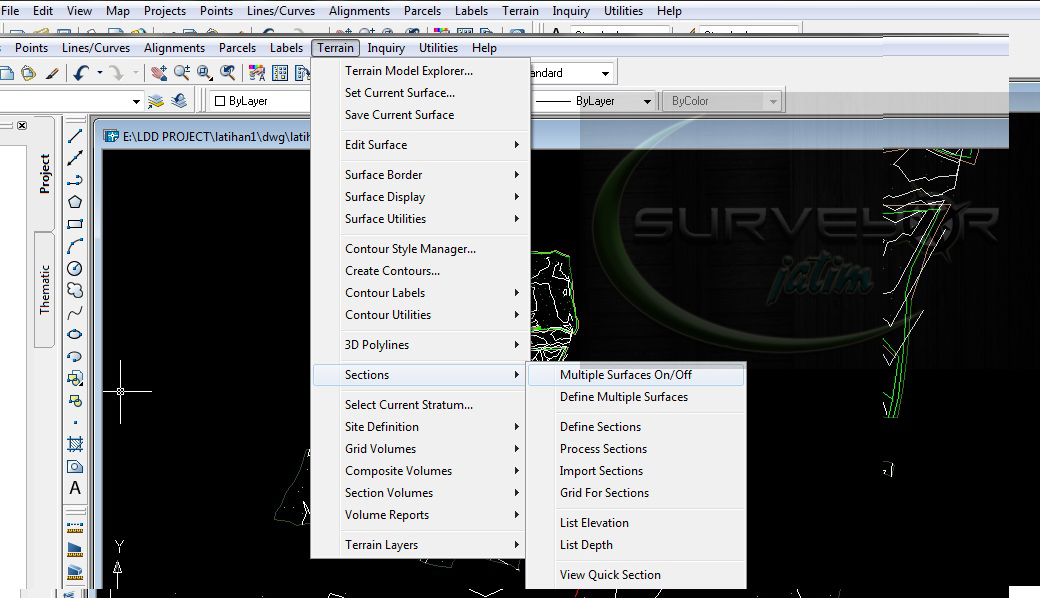Run the Create Contours command

point(392,270)
